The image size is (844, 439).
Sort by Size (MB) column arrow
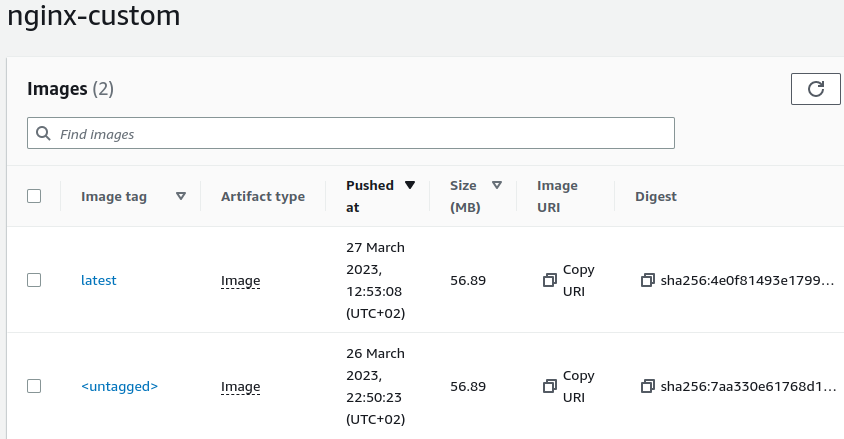496,185
